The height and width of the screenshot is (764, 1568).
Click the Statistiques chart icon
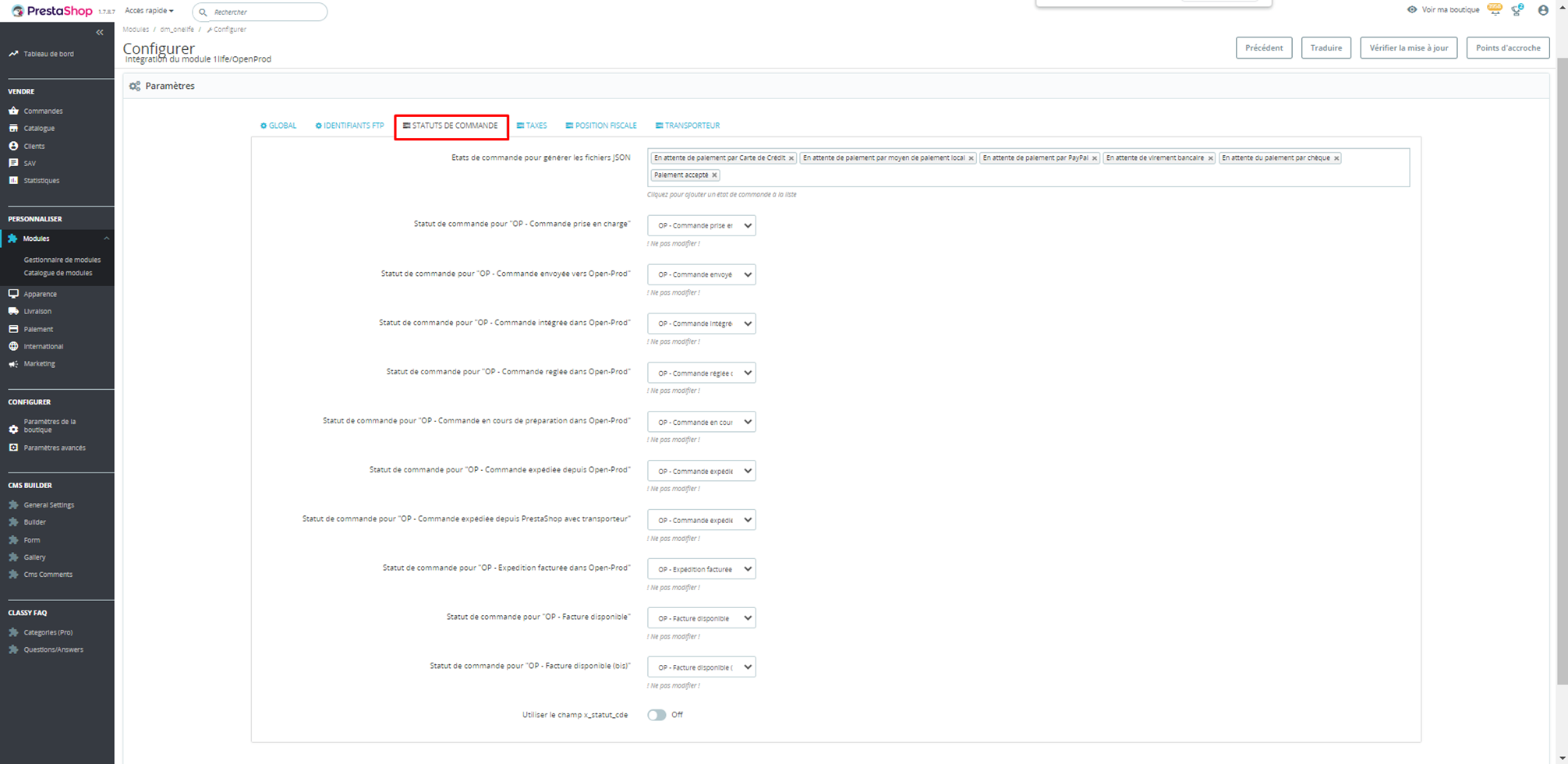(x=13, y=180)
